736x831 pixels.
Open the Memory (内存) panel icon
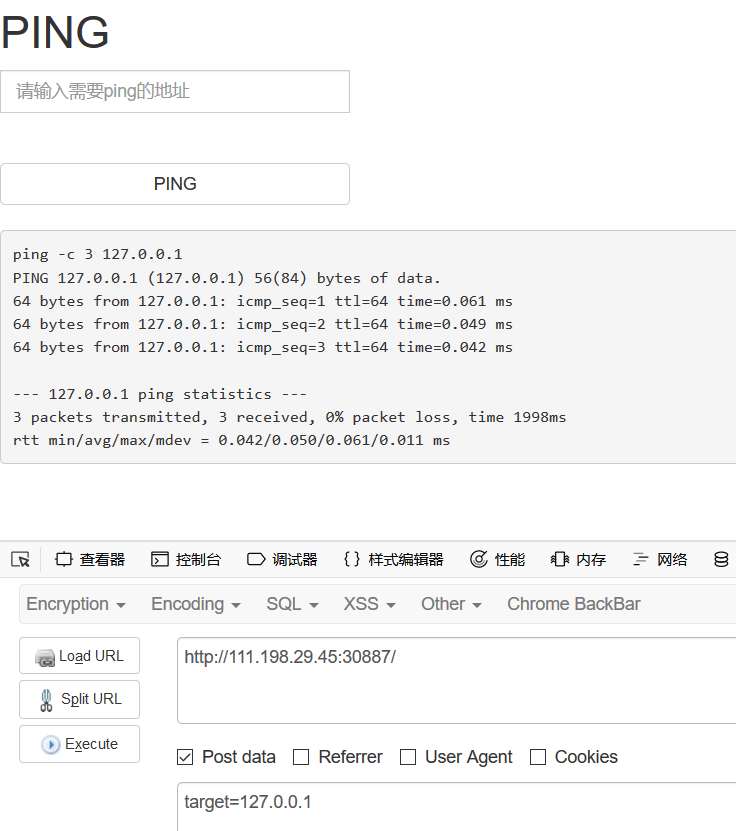560,559
